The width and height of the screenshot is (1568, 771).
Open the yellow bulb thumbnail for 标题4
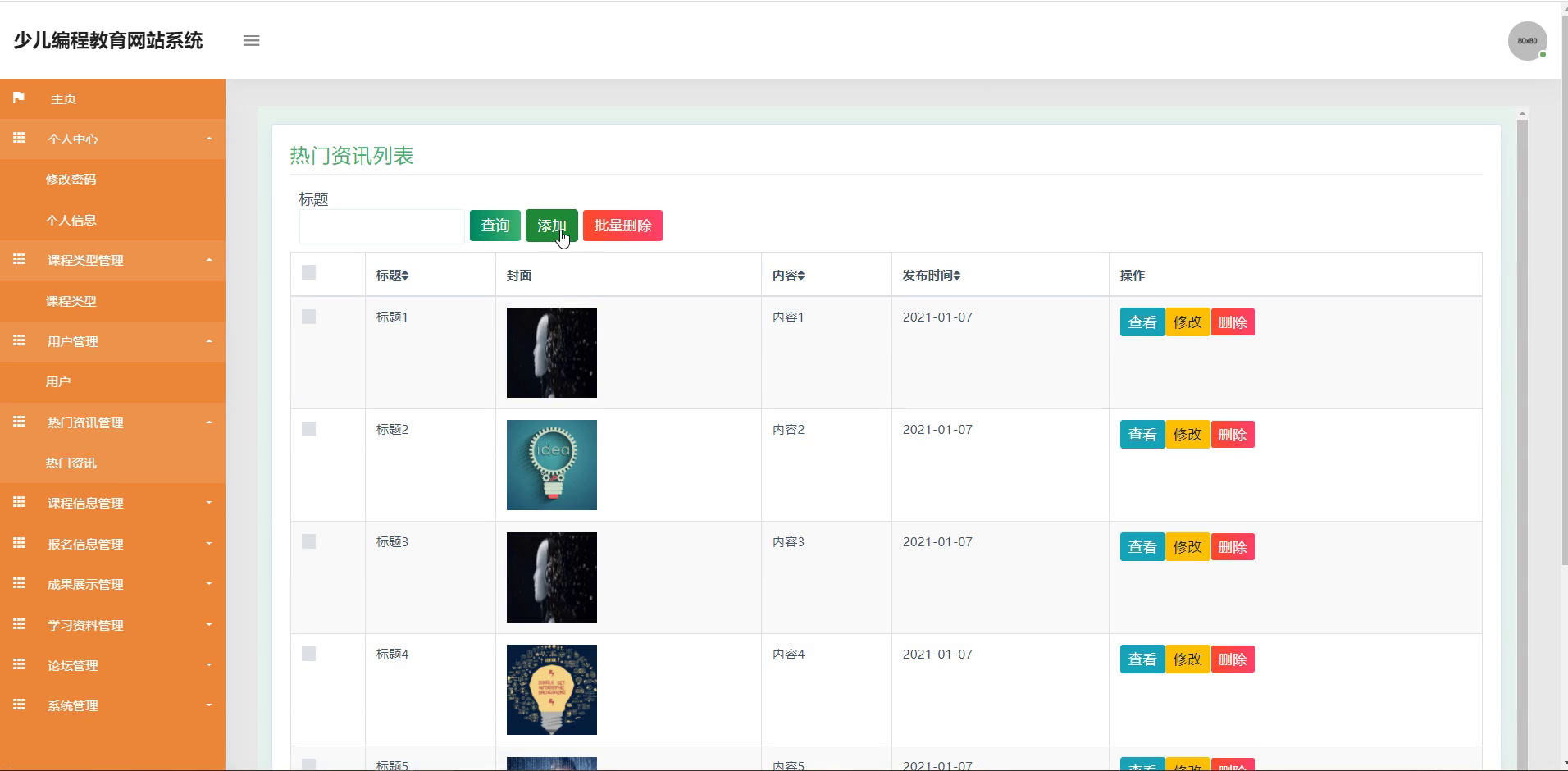[552, 690]
